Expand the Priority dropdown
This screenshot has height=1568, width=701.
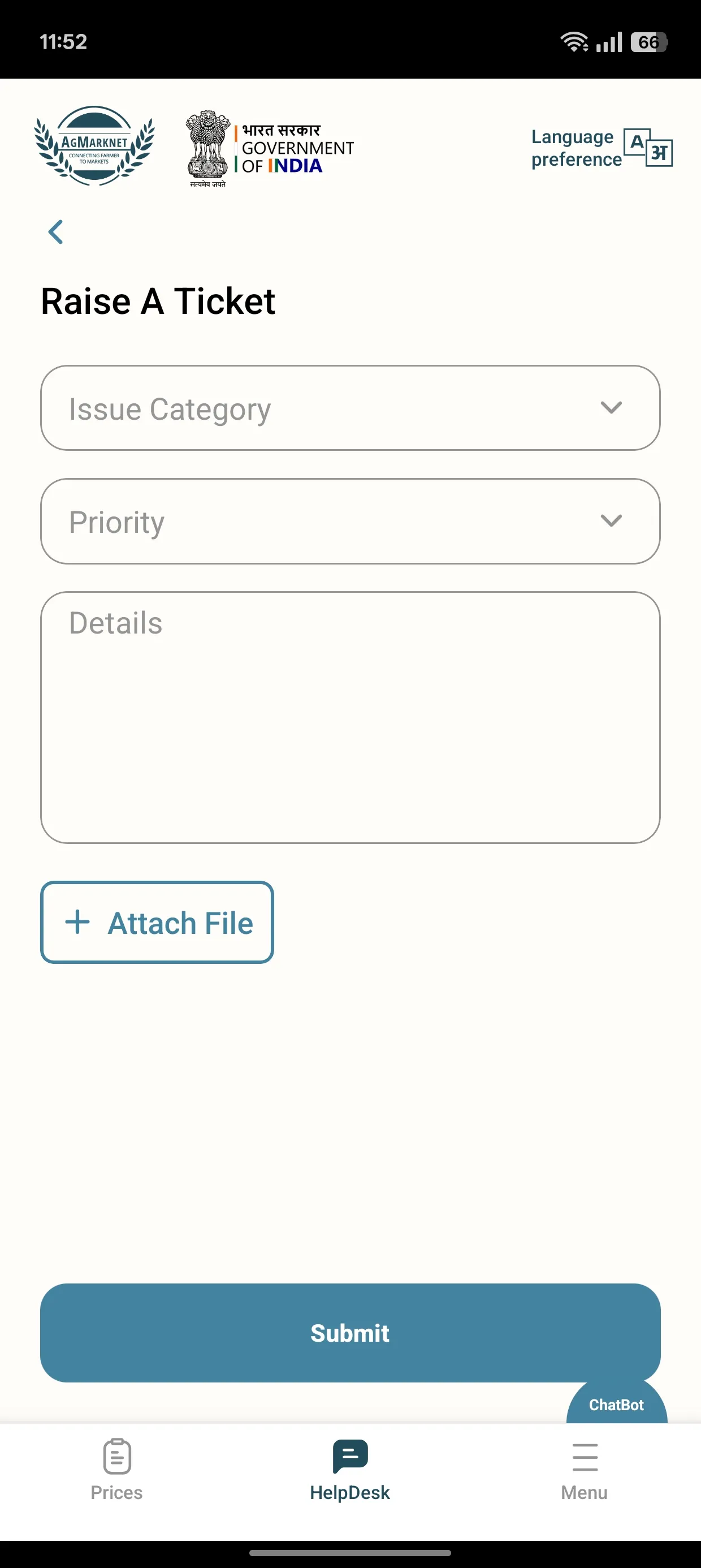point(350,521)
